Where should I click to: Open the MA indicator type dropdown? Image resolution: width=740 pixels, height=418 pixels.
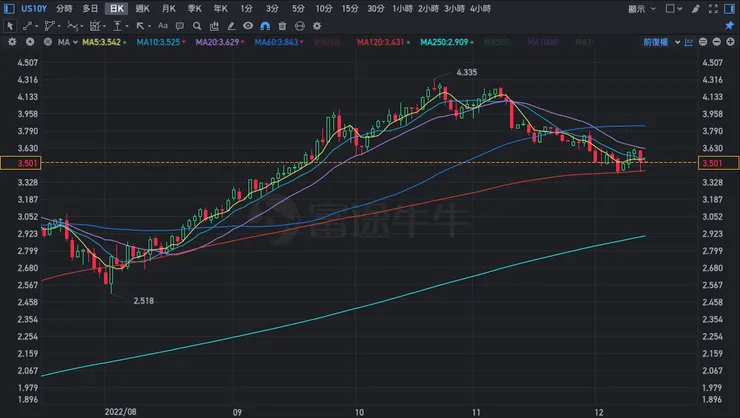tap(67, 42)
